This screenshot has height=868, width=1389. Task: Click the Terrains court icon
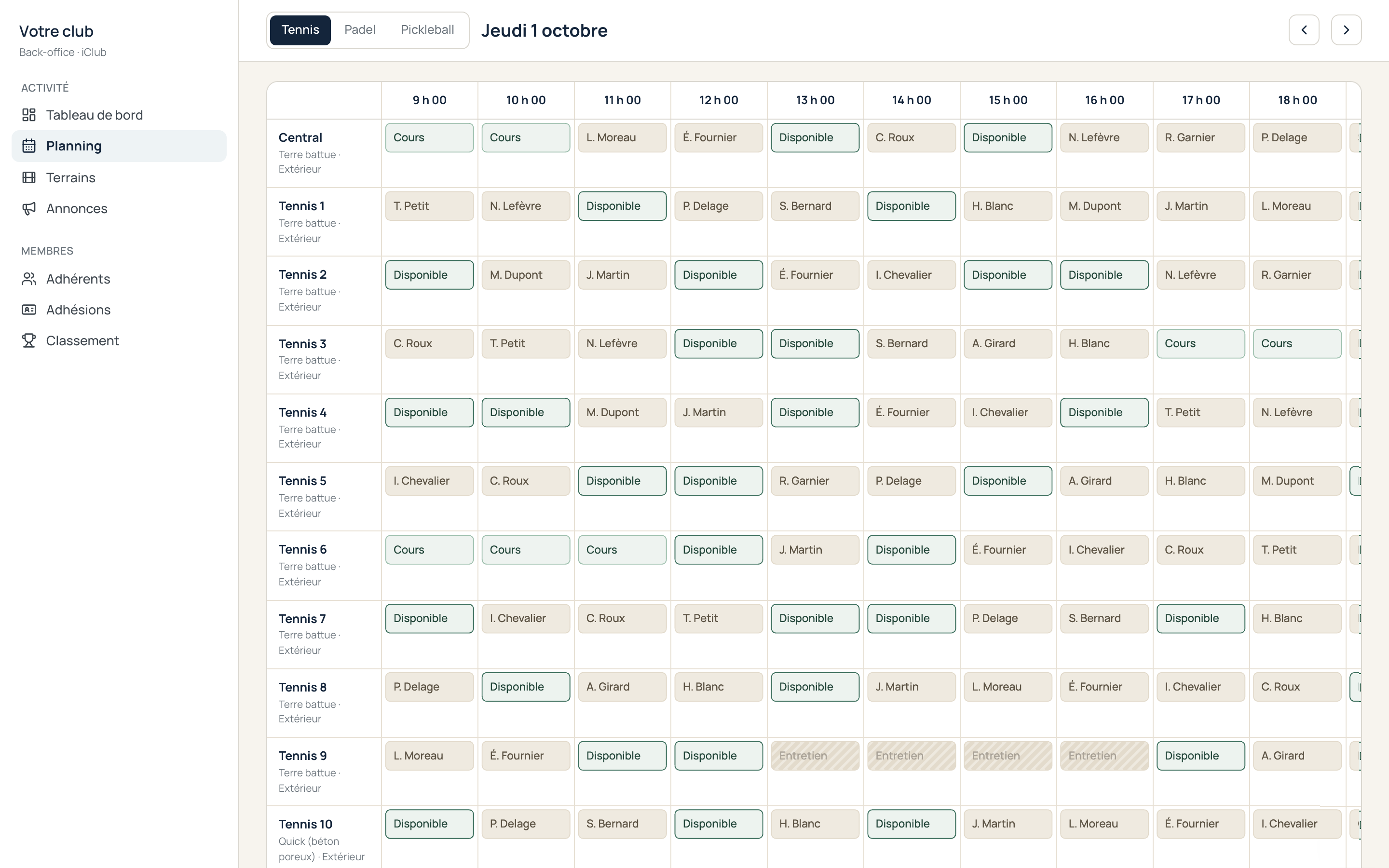(x=29, y=177)
